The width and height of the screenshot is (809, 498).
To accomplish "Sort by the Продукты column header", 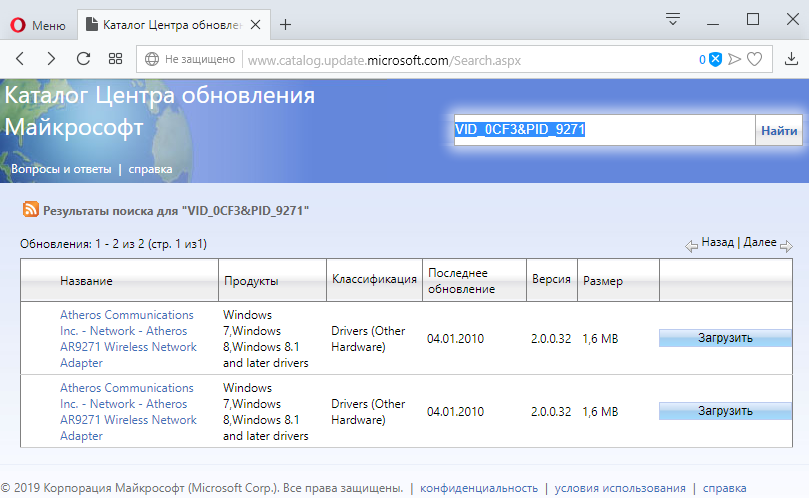I will 251,281.
